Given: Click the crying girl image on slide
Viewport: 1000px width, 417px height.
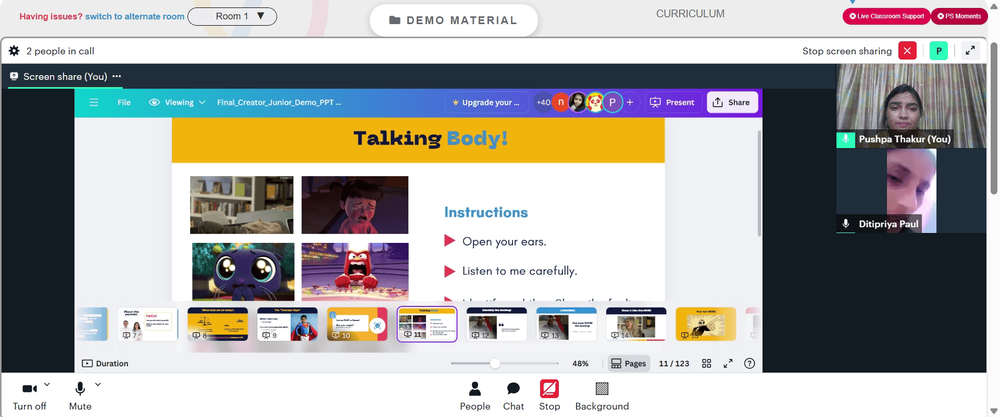Looking at the screenshot, I should click(355, 205).
